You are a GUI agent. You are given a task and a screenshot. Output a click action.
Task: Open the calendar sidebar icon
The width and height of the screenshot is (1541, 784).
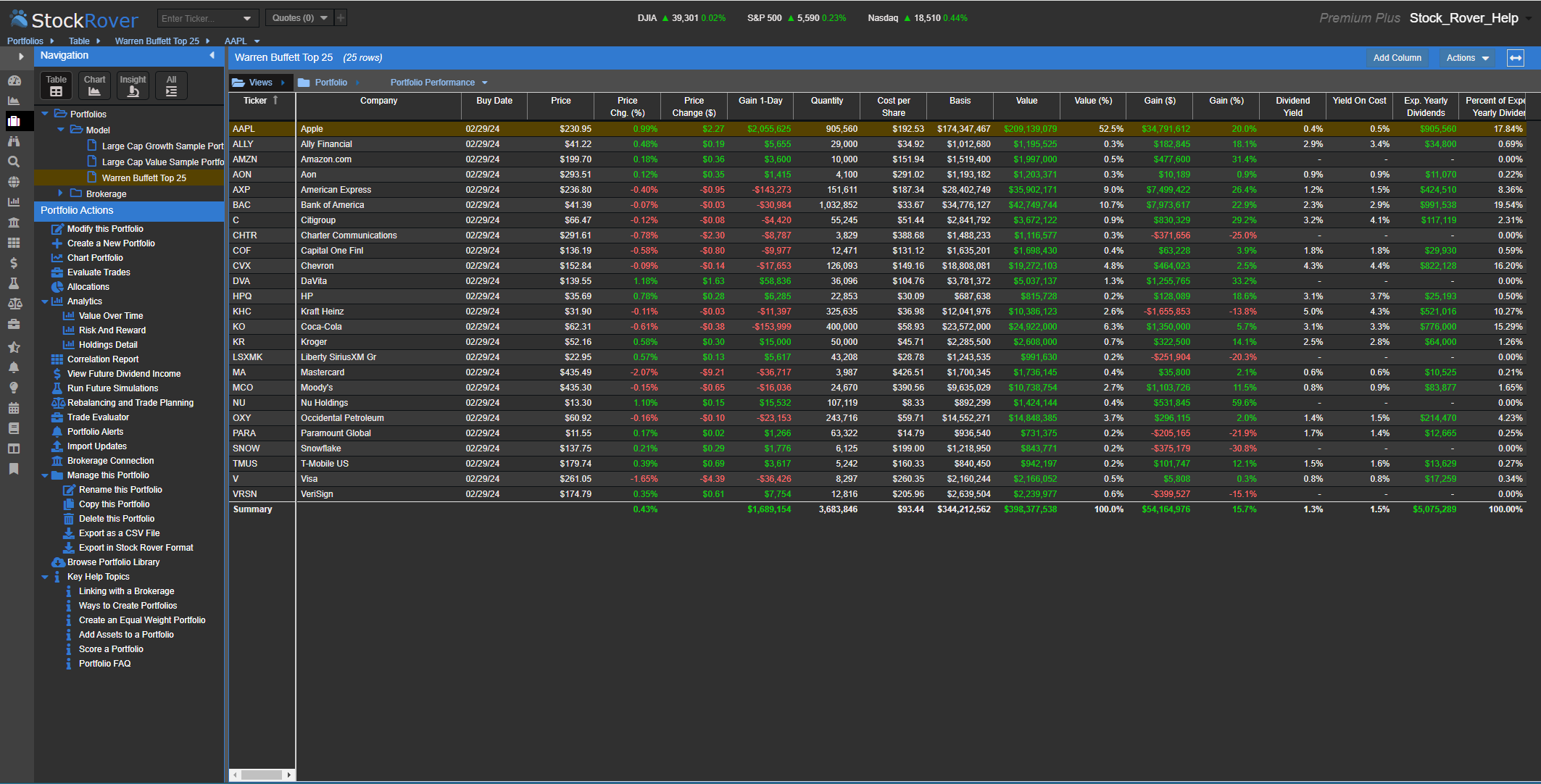(14, 408)
